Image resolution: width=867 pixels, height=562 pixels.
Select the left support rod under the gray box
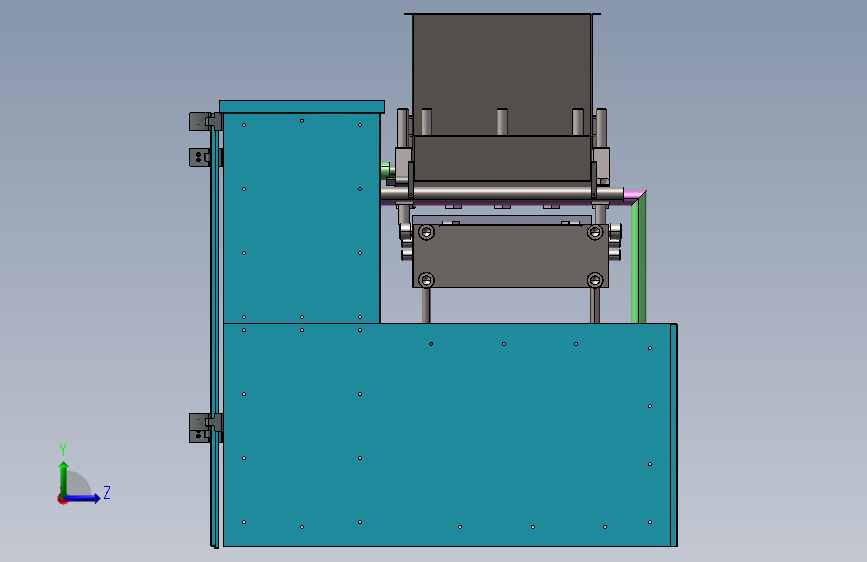(x=426, y=305)
